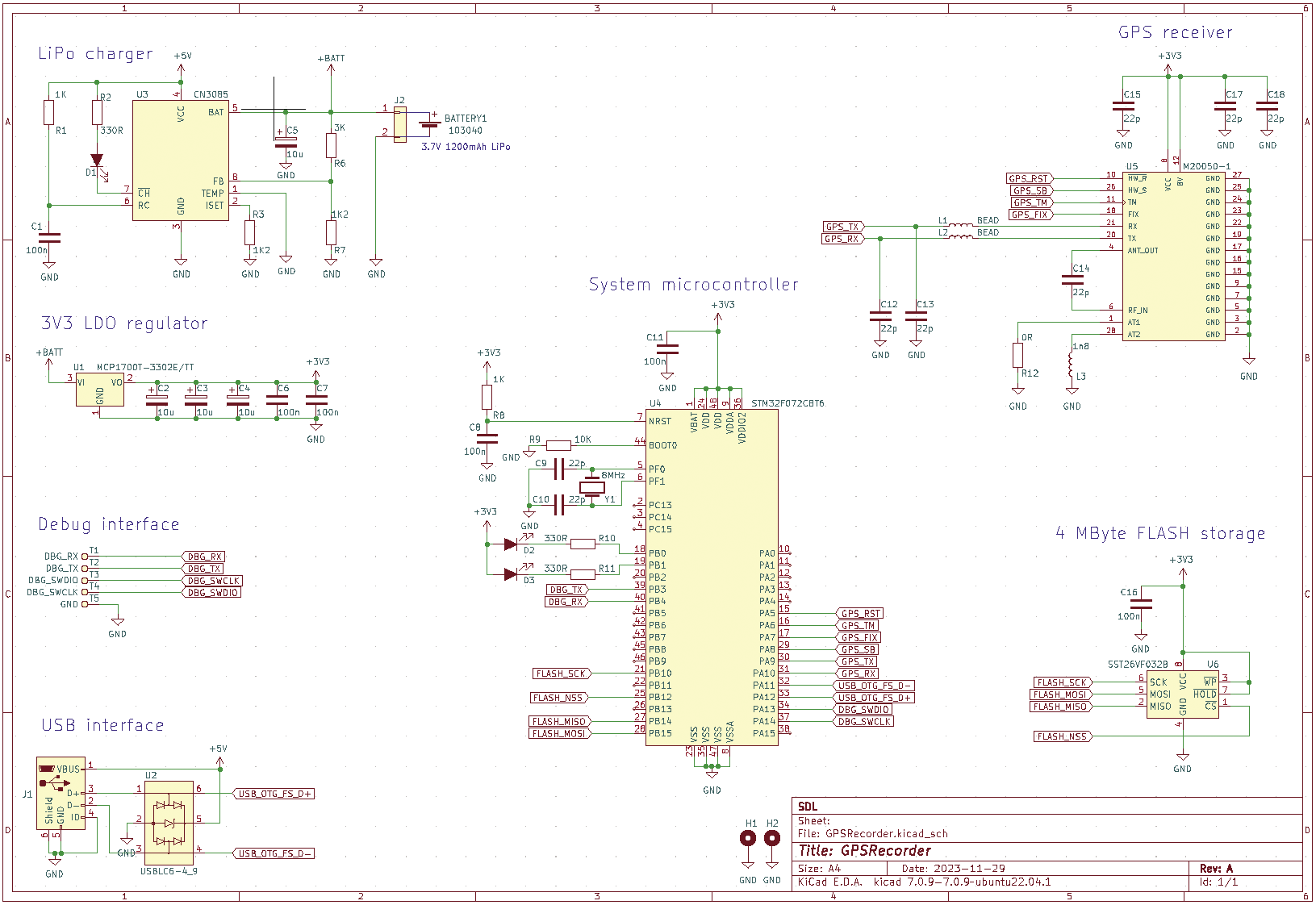This screenshot has width=1316, height=905.
Task: Select '4 MByte FLASH storage' heading
Action: click(x=1160, y=533)
